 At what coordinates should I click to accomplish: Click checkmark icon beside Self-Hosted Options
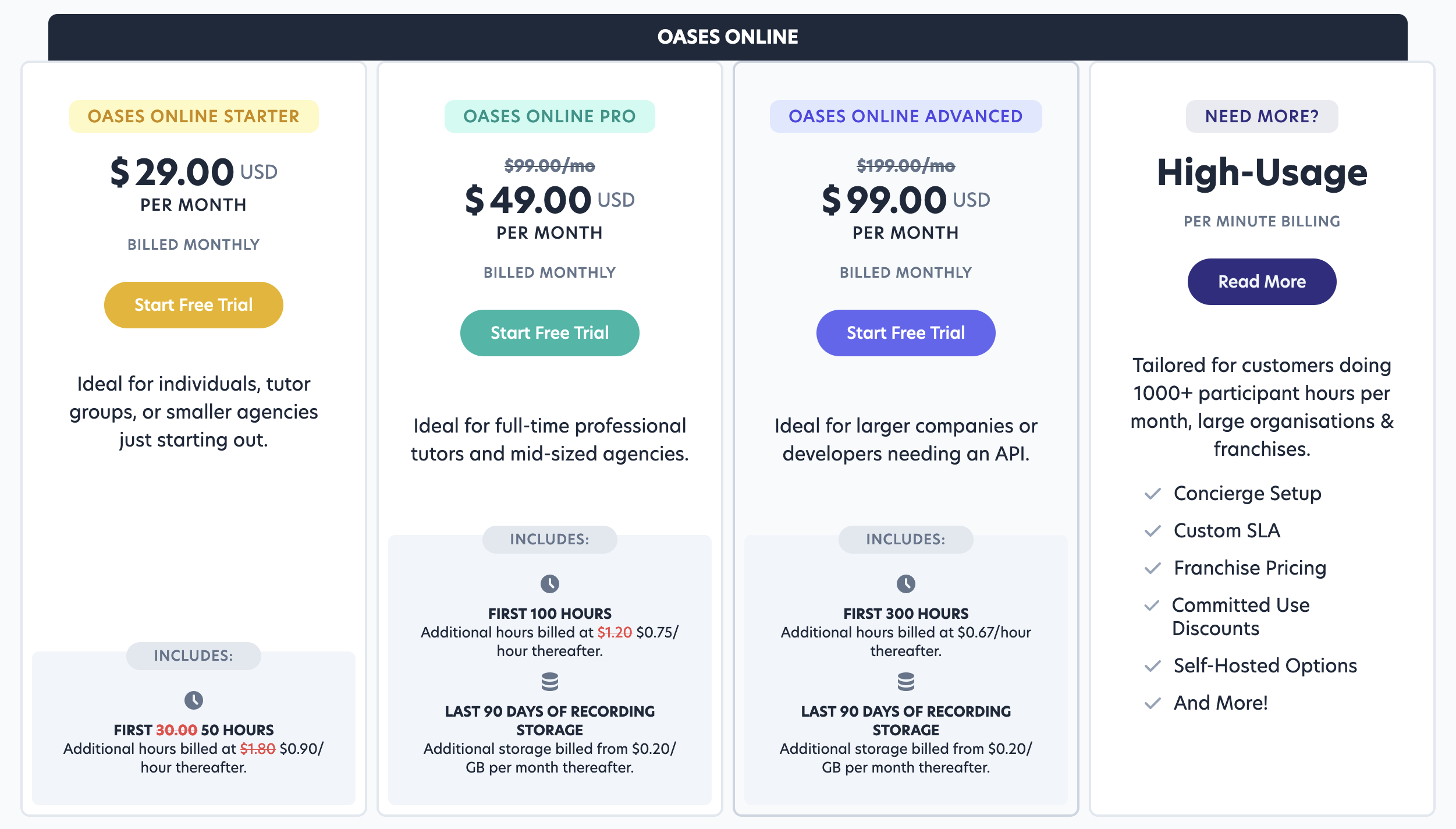1153,666
